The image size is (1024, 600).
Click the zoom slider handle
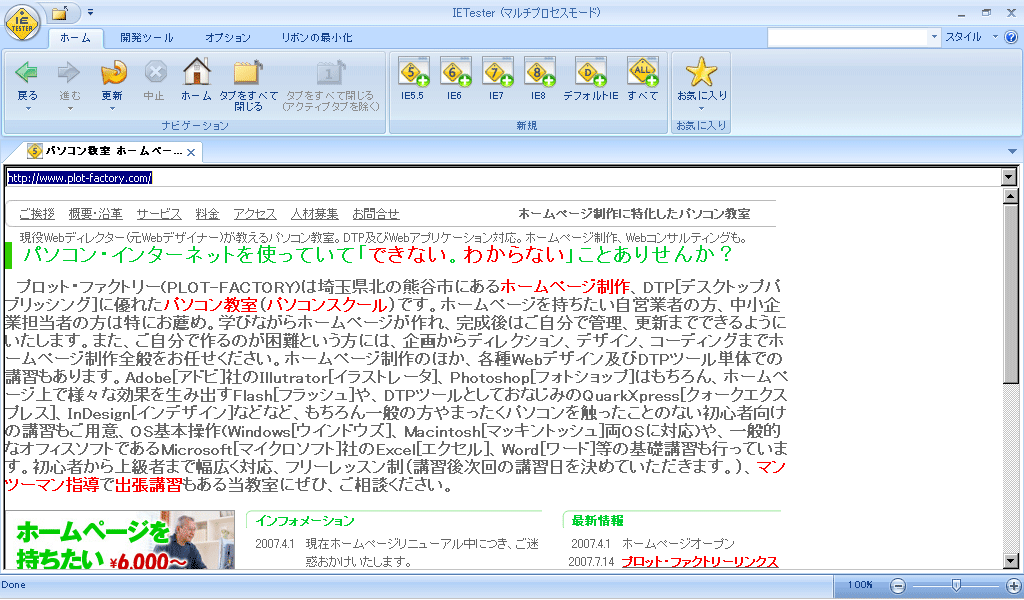click(x=956, y=586)
